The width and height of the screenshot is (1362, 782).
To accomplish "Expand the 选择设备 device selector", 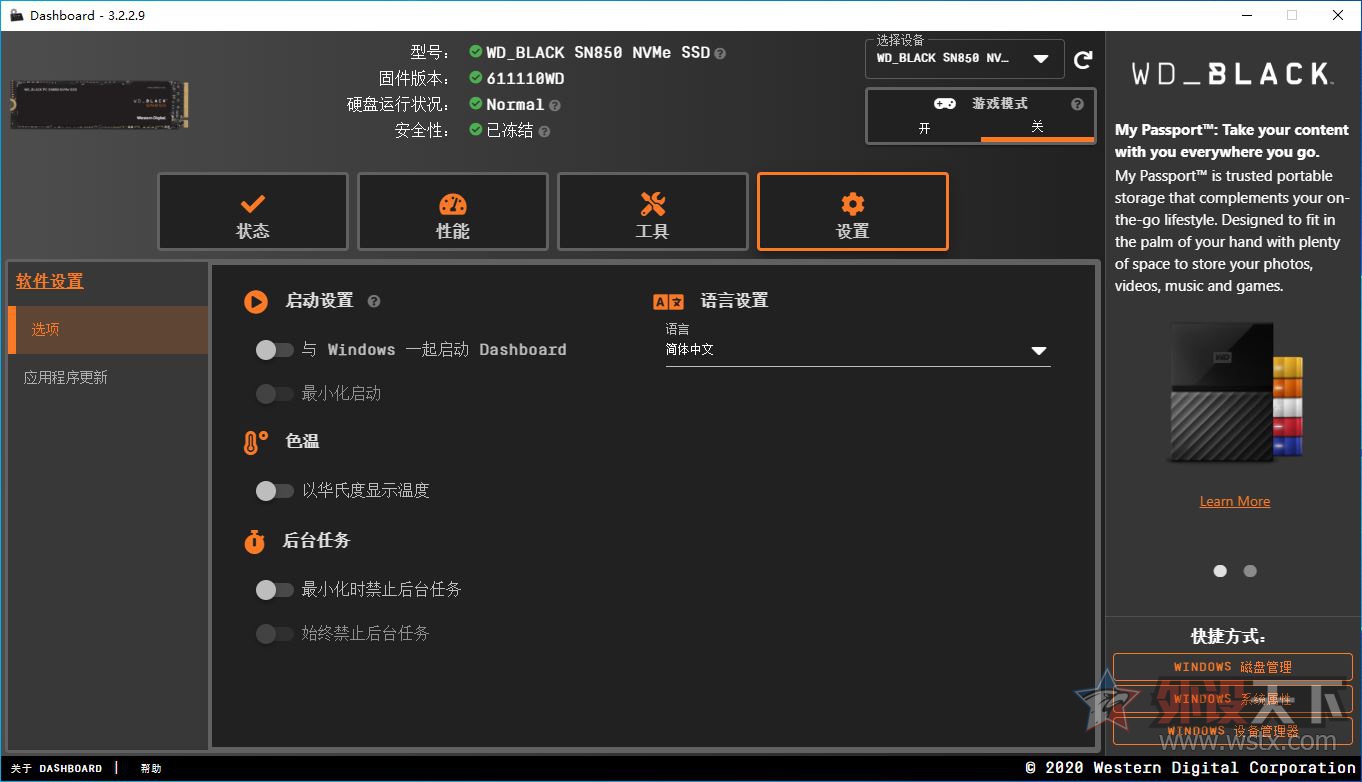I will (1042, 58).
